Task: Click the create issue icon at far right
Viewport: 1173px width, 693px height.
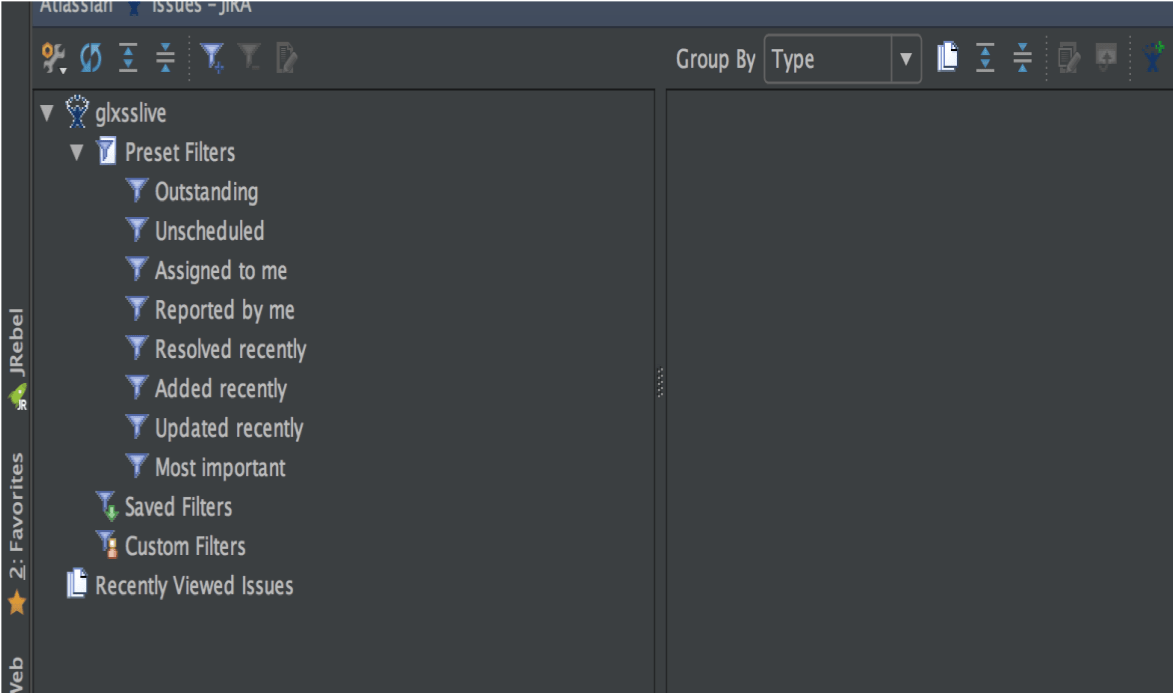Action: click(x=1155, y=59)
